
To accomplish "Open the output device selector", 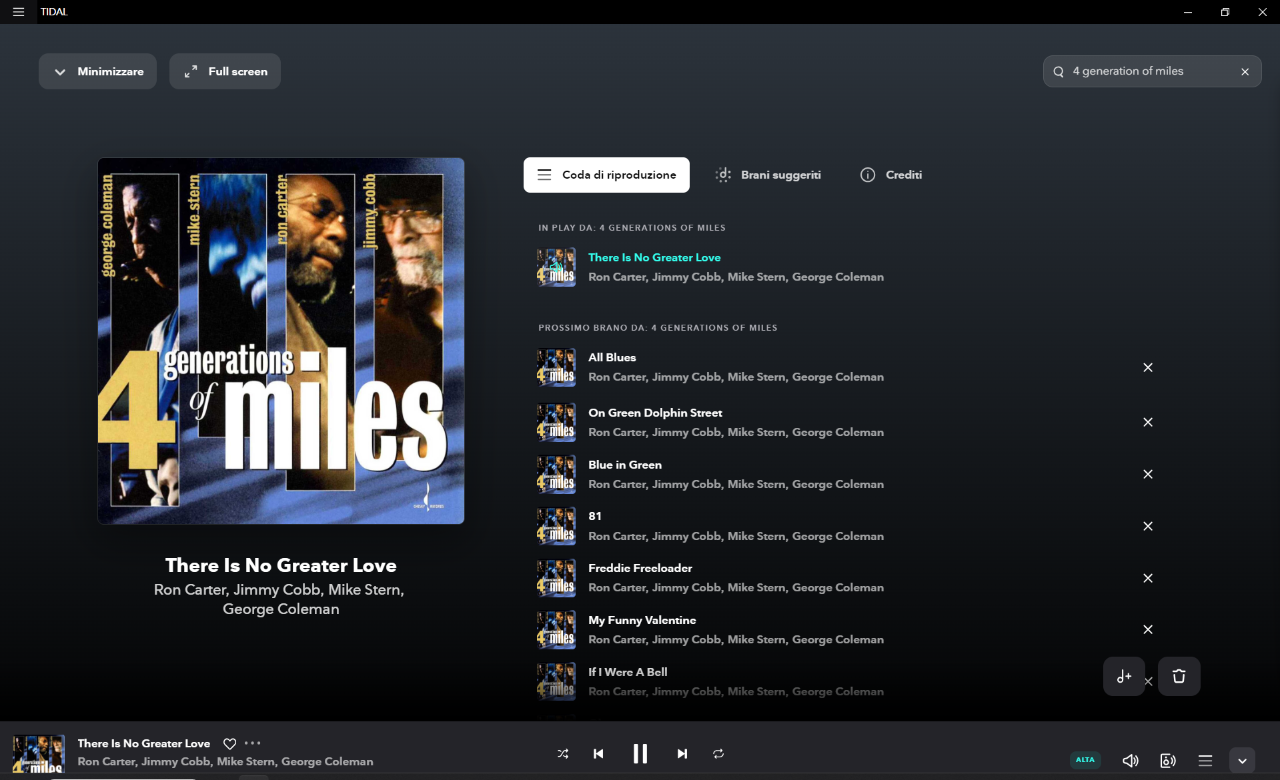I will pyautogui.click(x=1167, y=761).
